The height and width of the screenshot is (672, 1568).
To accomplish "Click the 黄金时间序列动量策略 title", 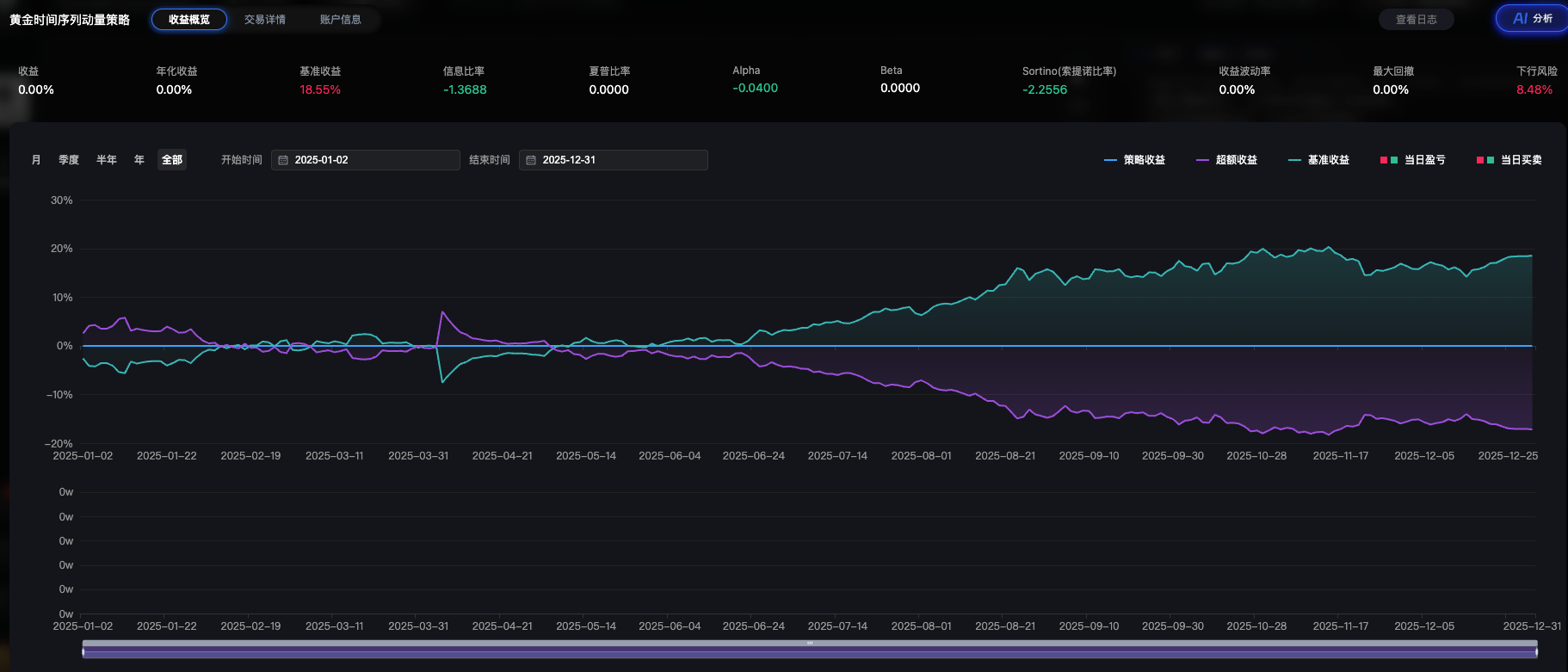I will click(70, 20).
